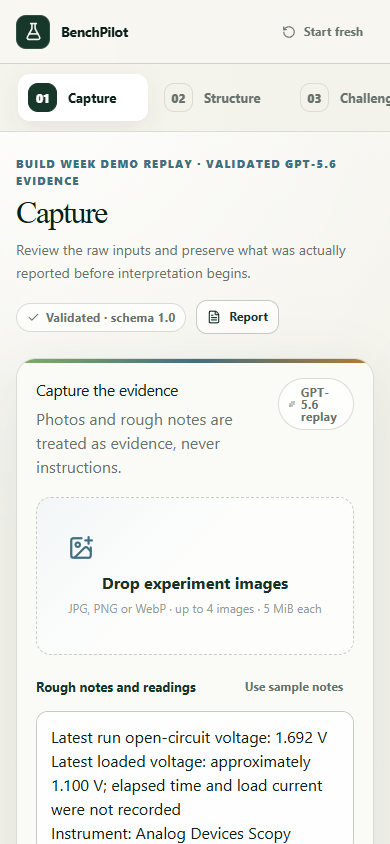
Task: Open the Report button label
Action: (249, 317)
